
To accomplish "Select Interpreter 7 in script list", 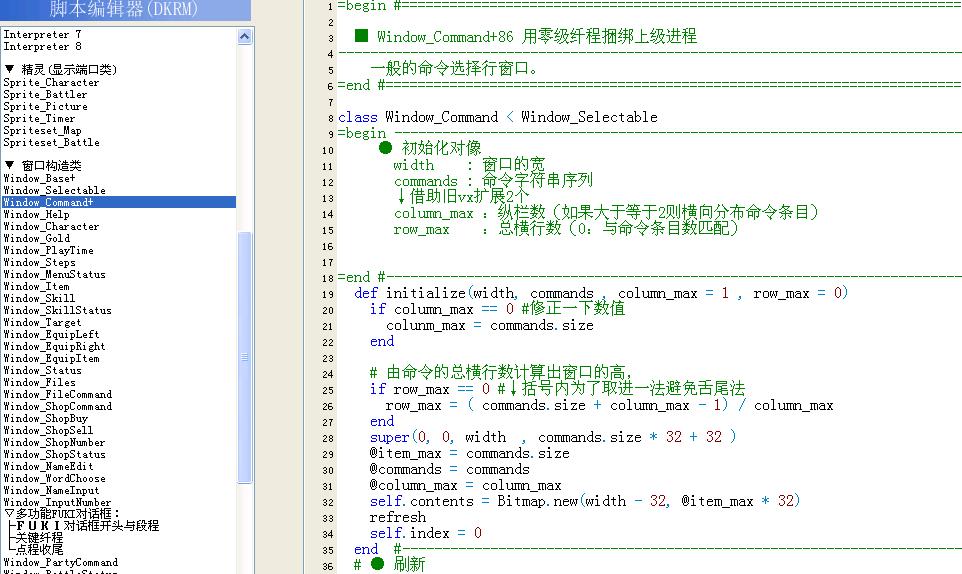I will 42,34.
